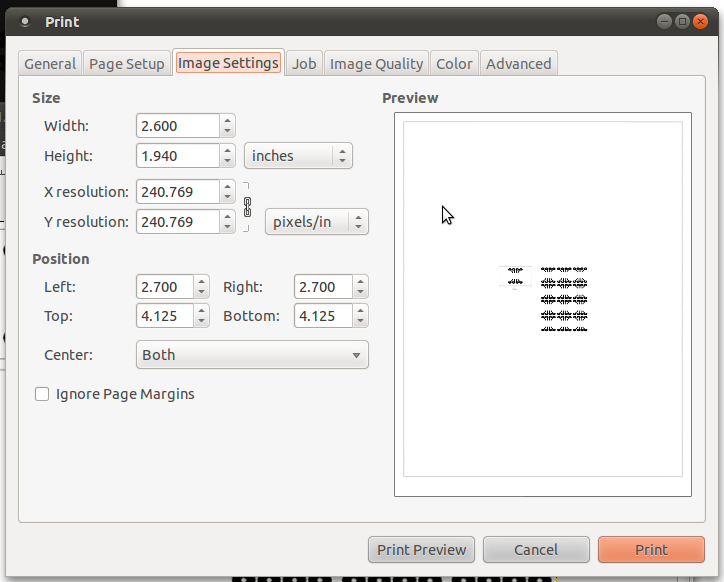The width and height of the screenshot is (724, 582).
Task: Open the Page Setup tab
Action: [127, 64]
